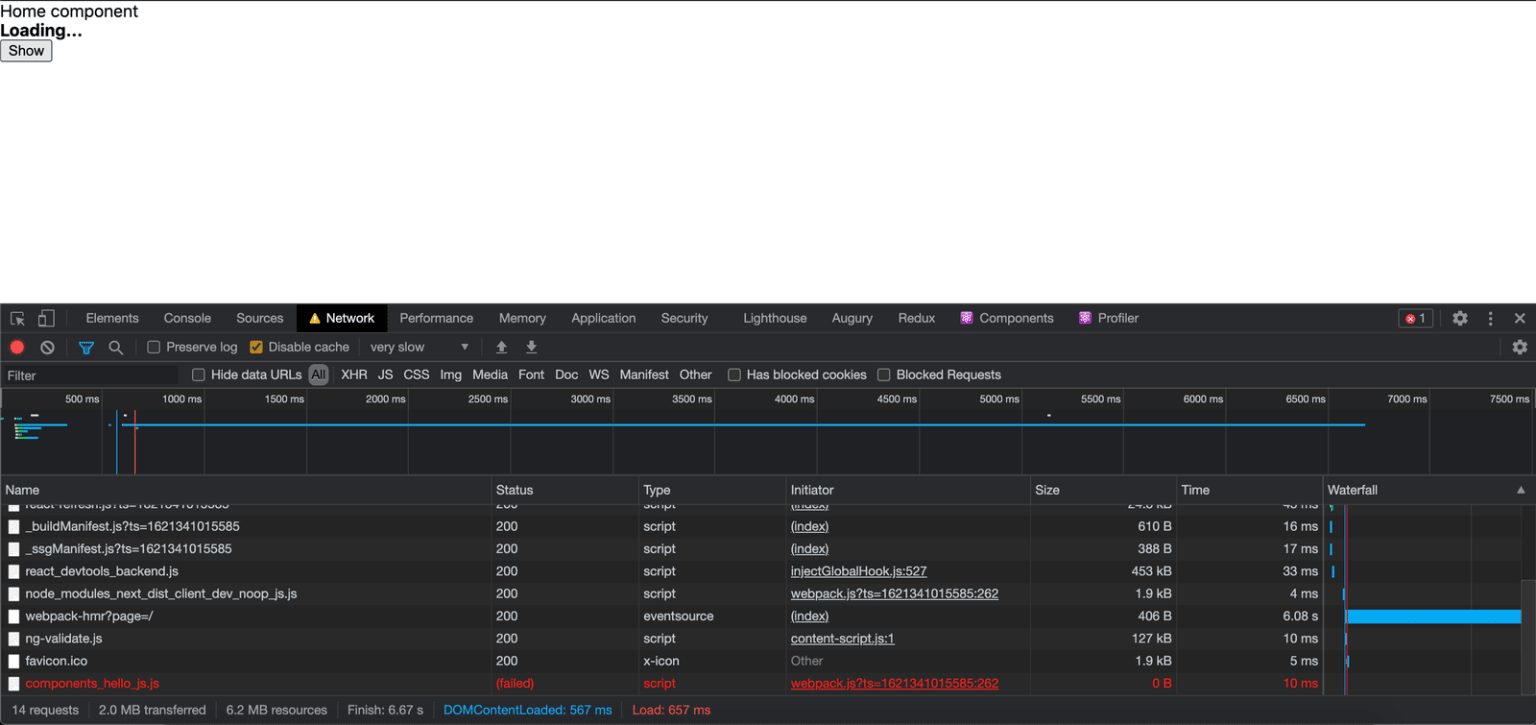The image size is (1536, 725).
Task: Enable the Preserve log checkbox
Action: pos(154,347)
